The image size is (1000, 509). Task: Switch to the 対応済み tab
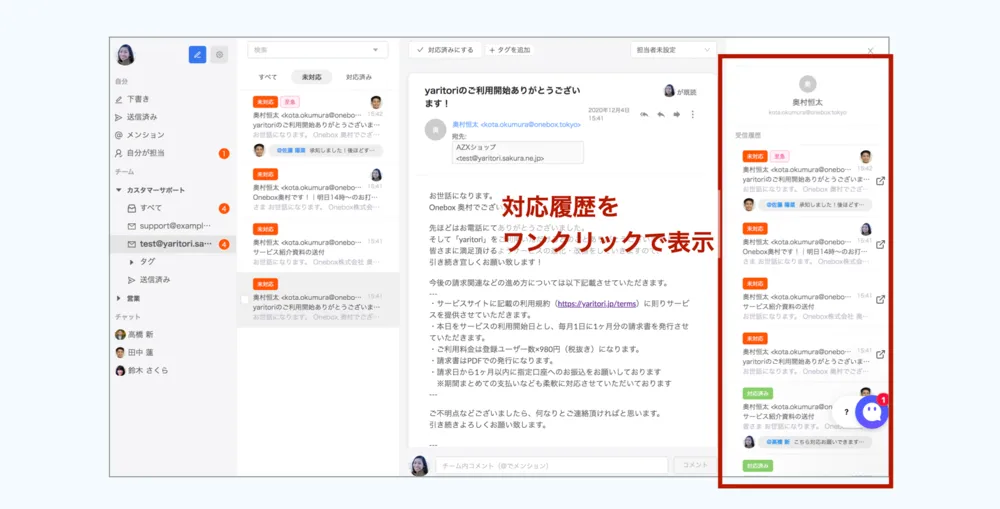tap(358, 77)
